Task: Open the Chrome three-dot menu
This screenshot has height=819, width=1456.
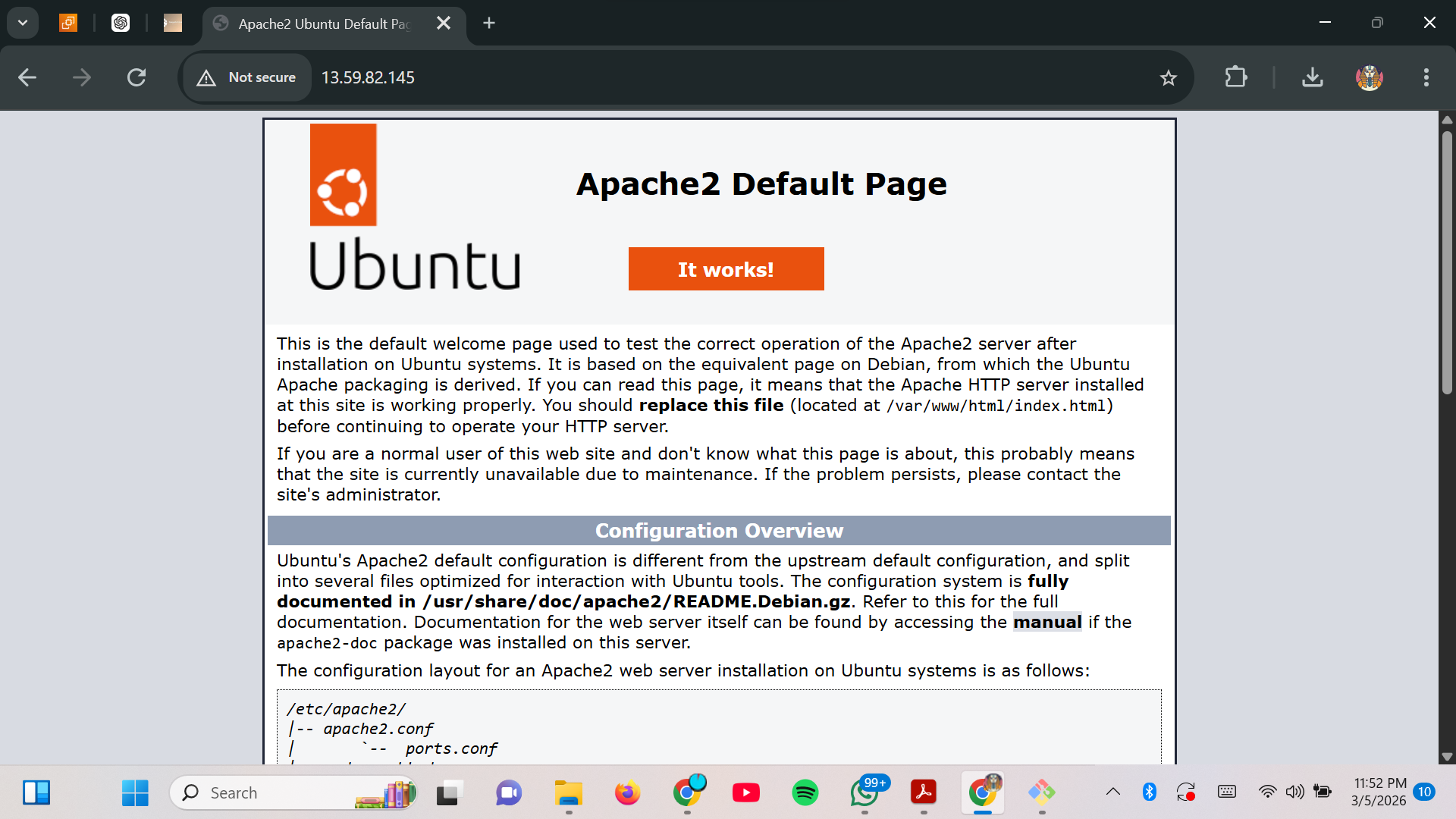Action: click(1426, 77)
